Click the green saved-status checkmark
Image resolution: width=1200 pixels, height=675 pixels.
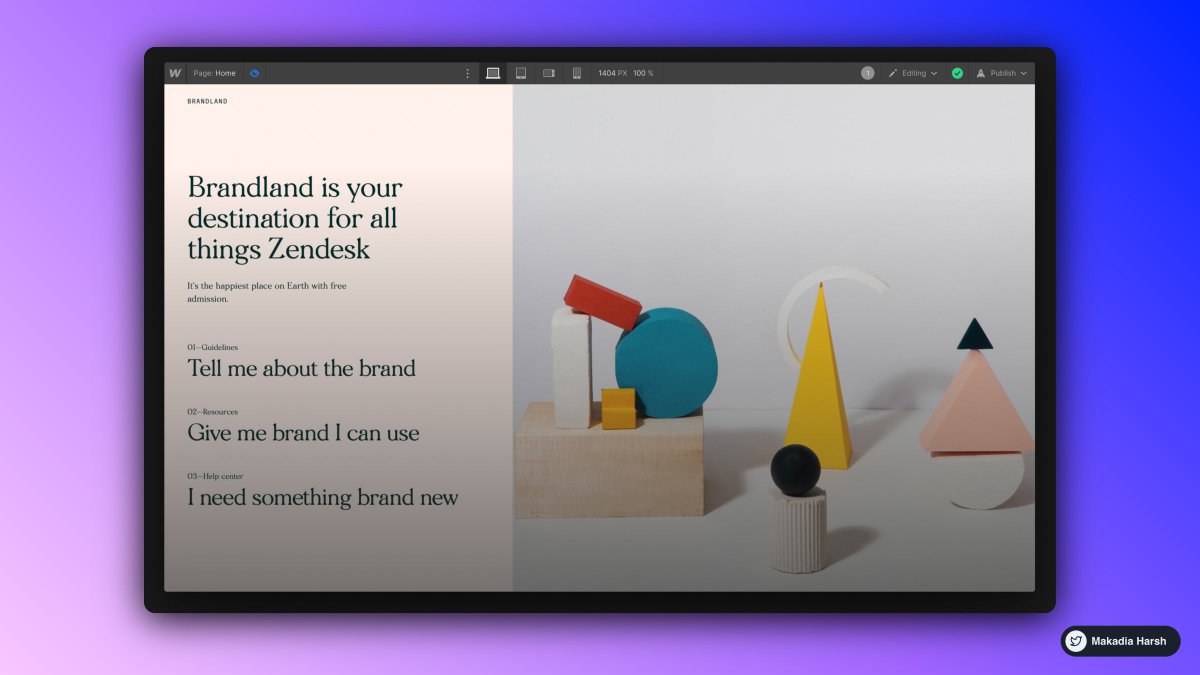(x=957, y=73)
